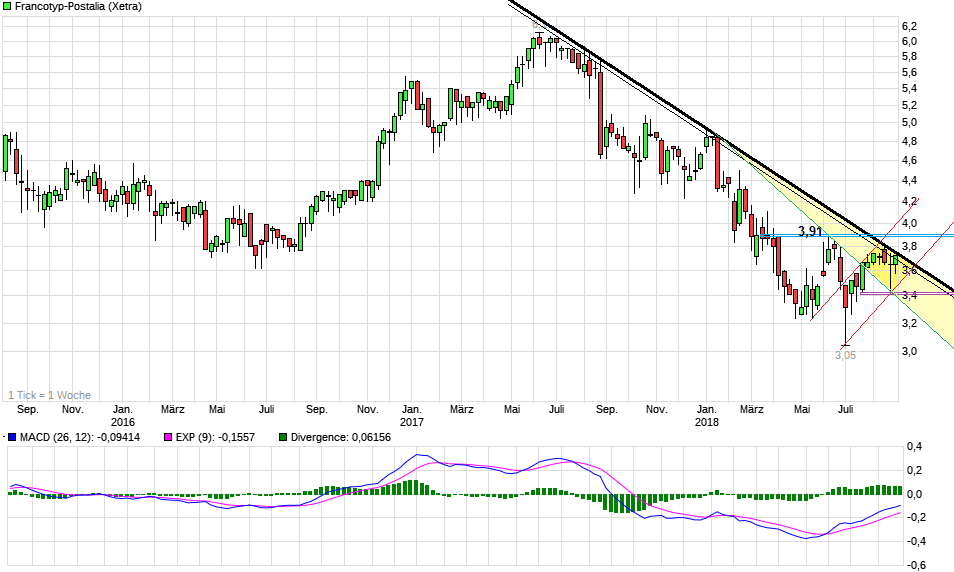Click the 5,8 price axis value
Viewport: 954px width, 572px height.
pos(909,56)
